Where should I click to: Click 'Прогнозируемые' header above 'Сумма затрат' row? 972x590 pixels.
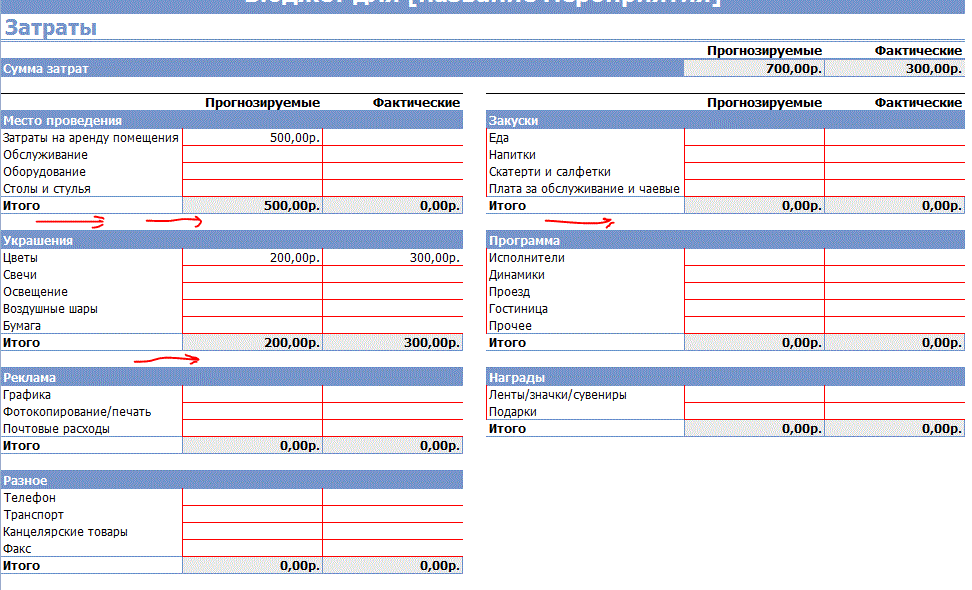pyautogui.click(x=764, y=51)
